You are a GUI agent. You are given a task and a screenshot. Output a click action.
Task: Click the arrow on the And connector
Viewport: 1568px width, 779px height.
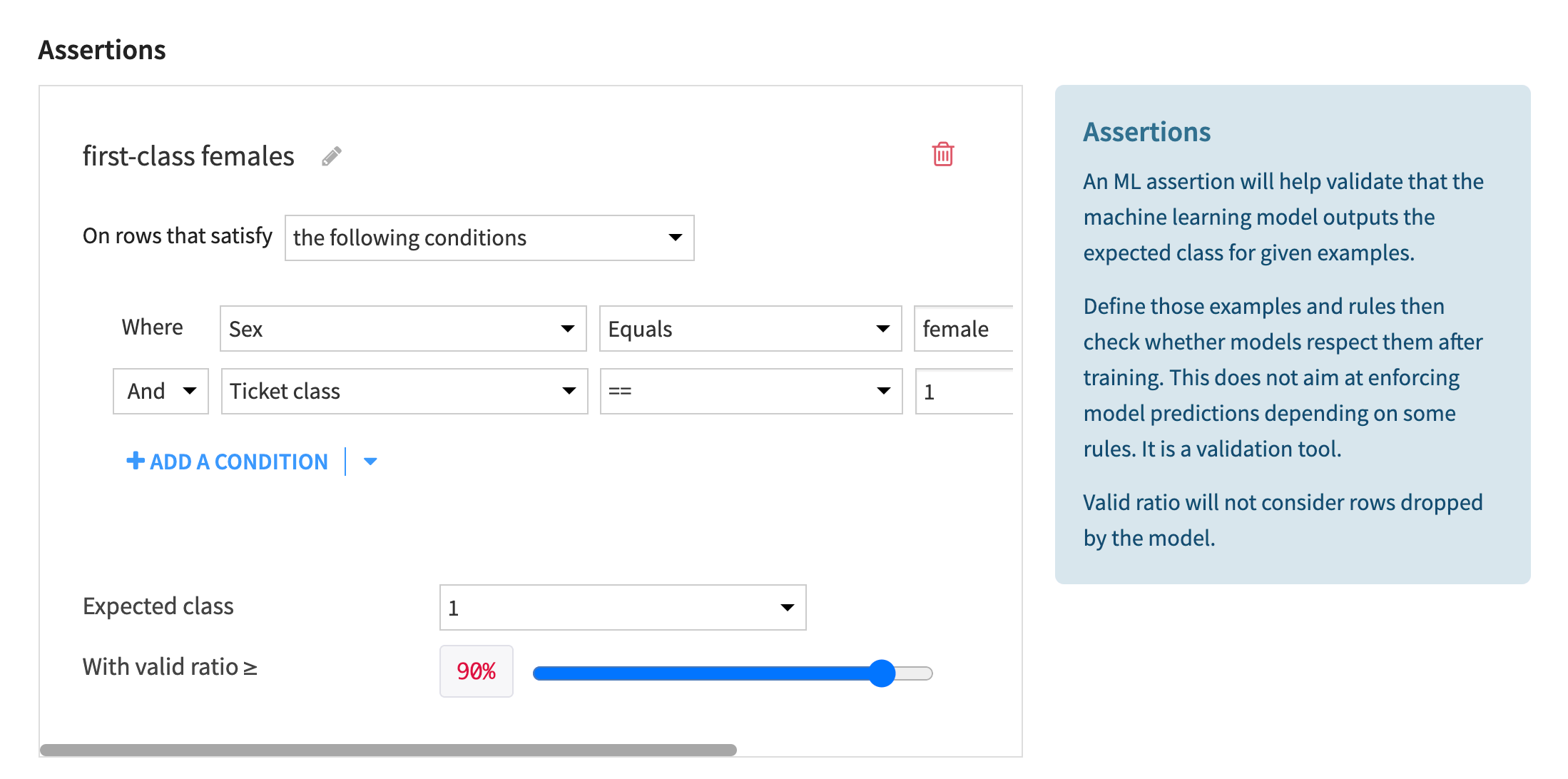pyautogui.click(x=190, y=391)
